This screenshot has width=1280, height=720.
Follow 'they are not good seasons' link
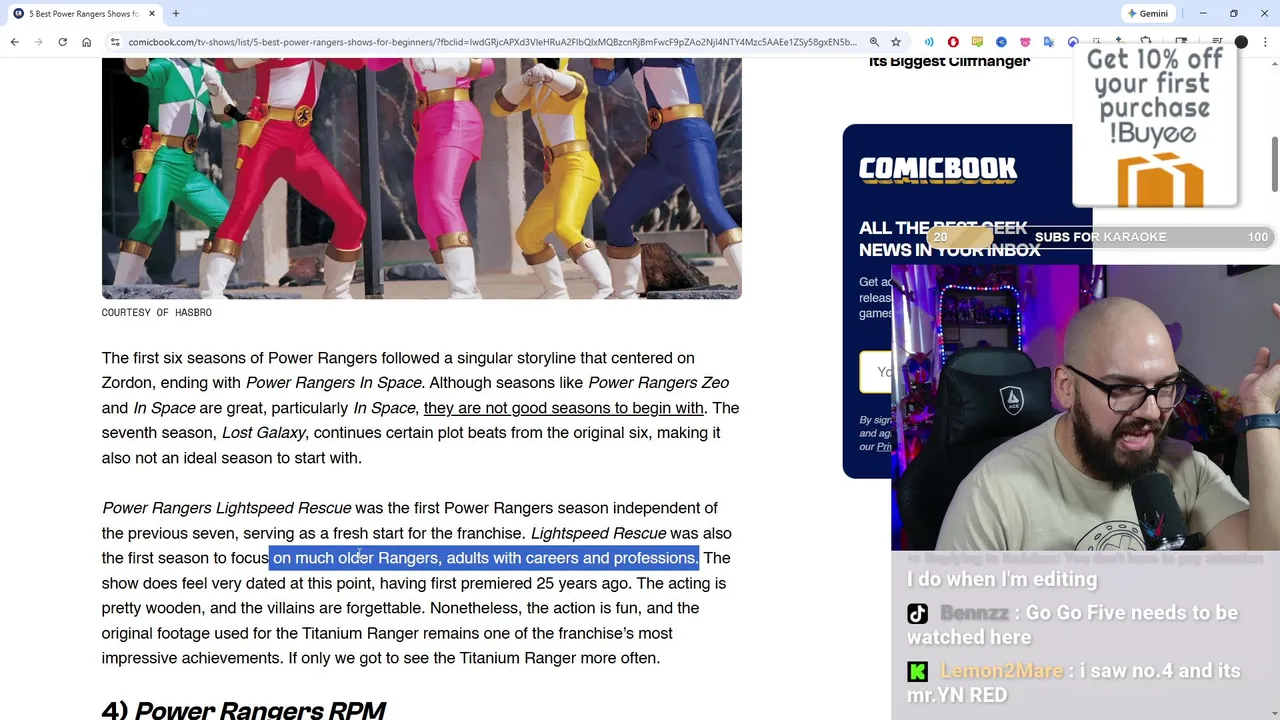click(x=563, y=408)
